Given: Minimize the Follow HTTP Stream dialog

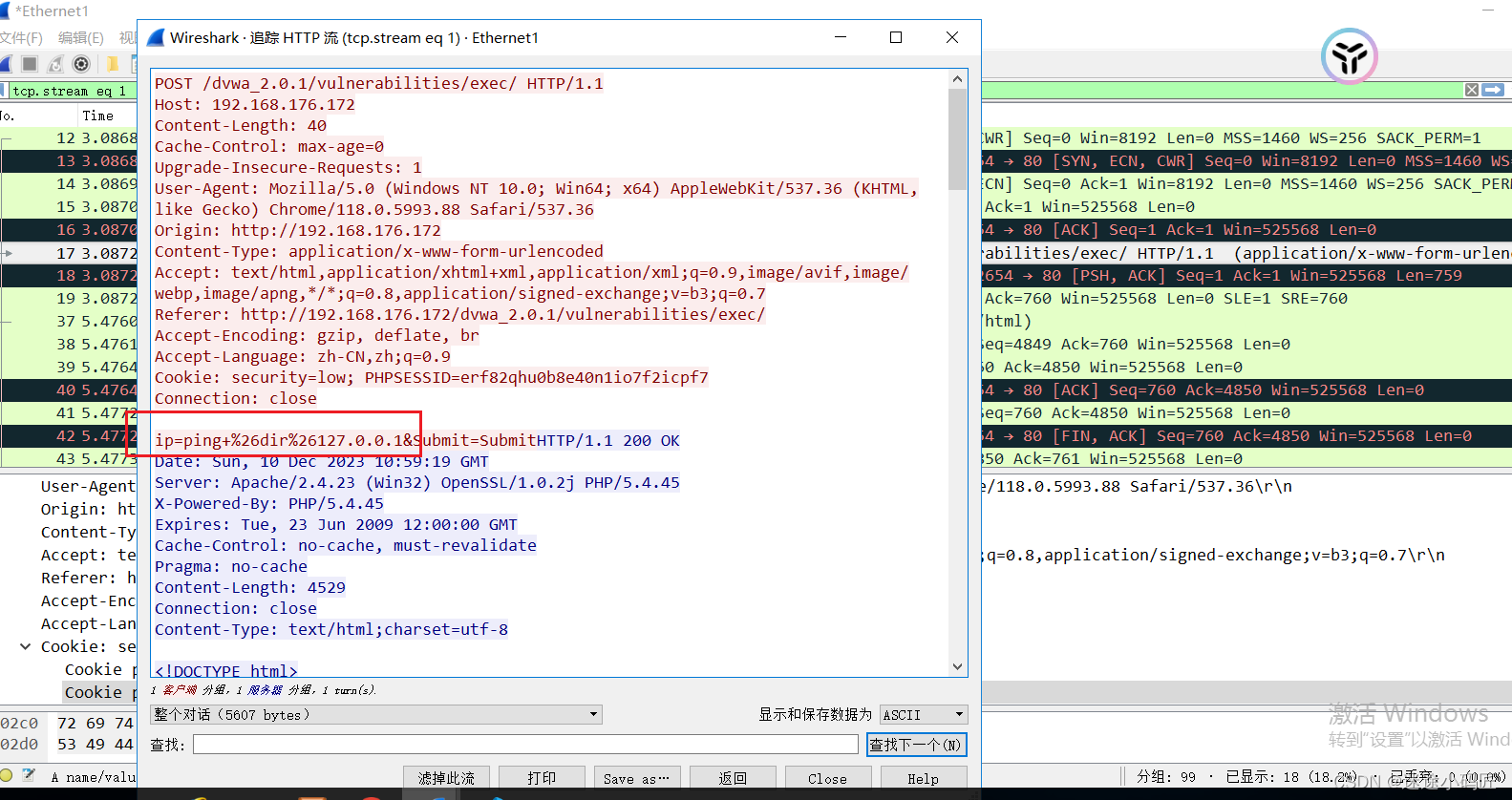Looking at the screenshot, I should click(841, 37).
